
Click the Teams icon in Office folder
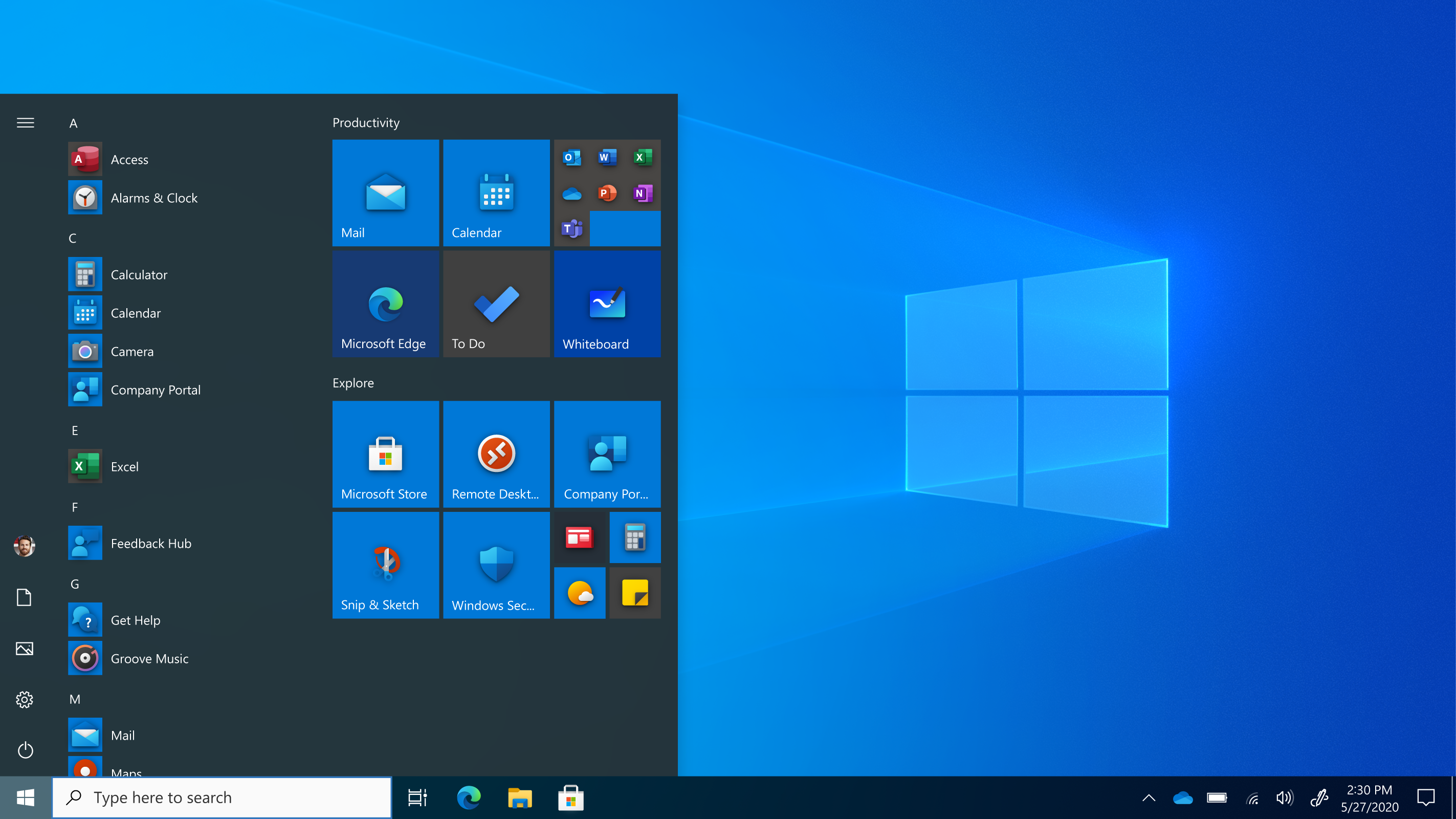click(x=571, y=228)
